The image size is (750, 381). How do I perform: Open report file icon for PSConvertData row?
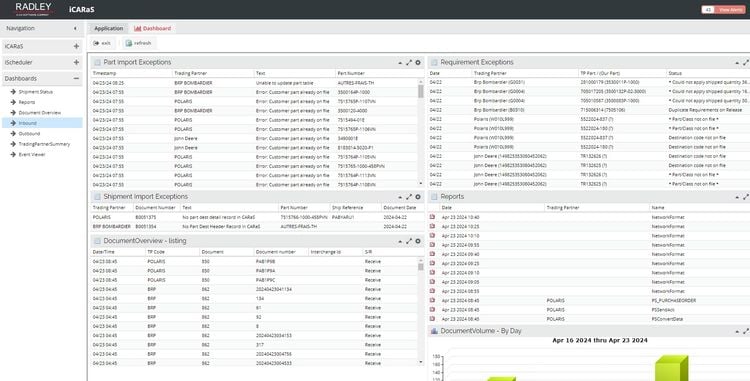coord(432,318)
